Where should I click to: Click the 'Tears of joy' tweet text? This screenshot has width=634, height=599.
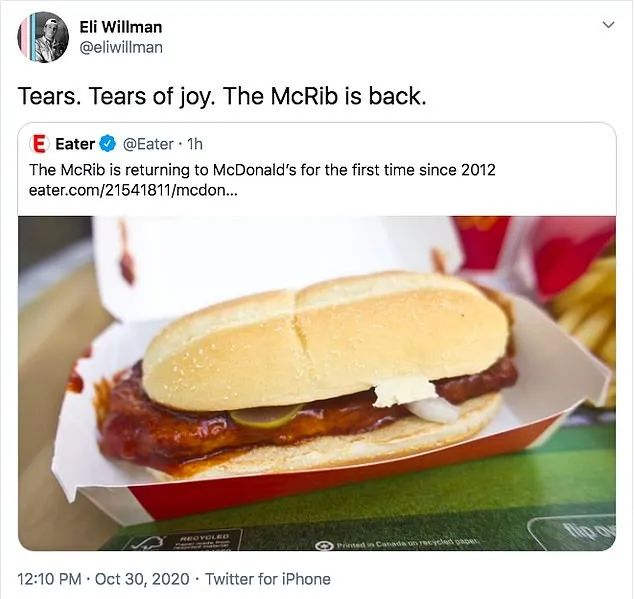(222, 96)
